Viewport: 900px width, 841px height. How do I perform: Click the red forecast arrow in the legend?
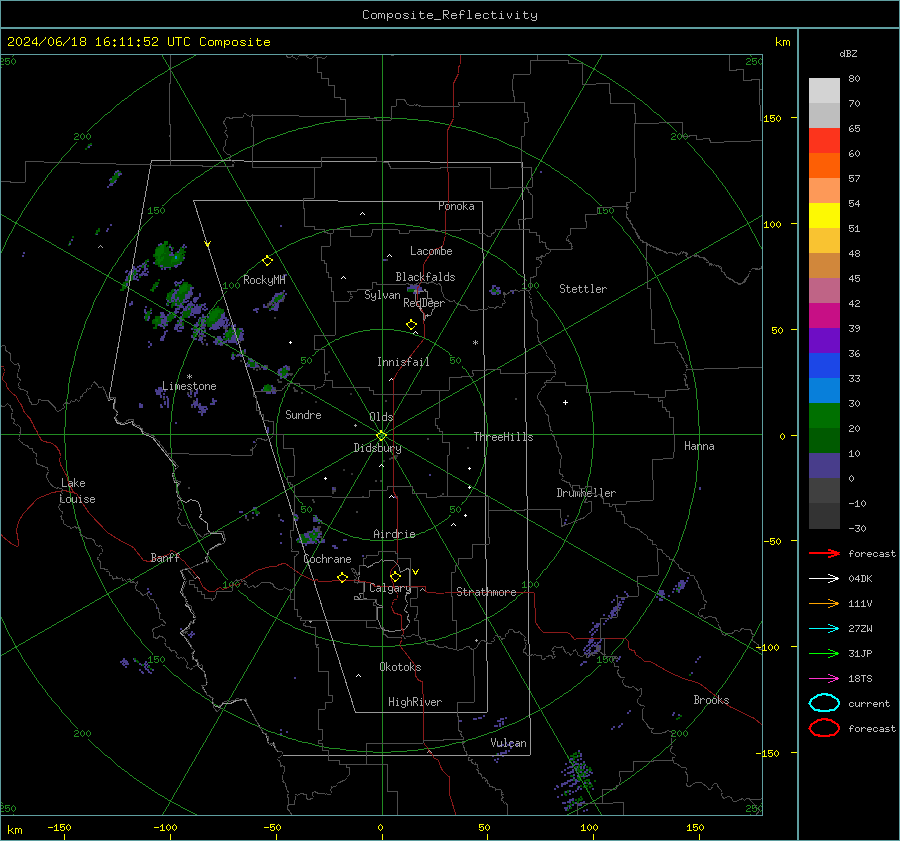coord(824,553)
